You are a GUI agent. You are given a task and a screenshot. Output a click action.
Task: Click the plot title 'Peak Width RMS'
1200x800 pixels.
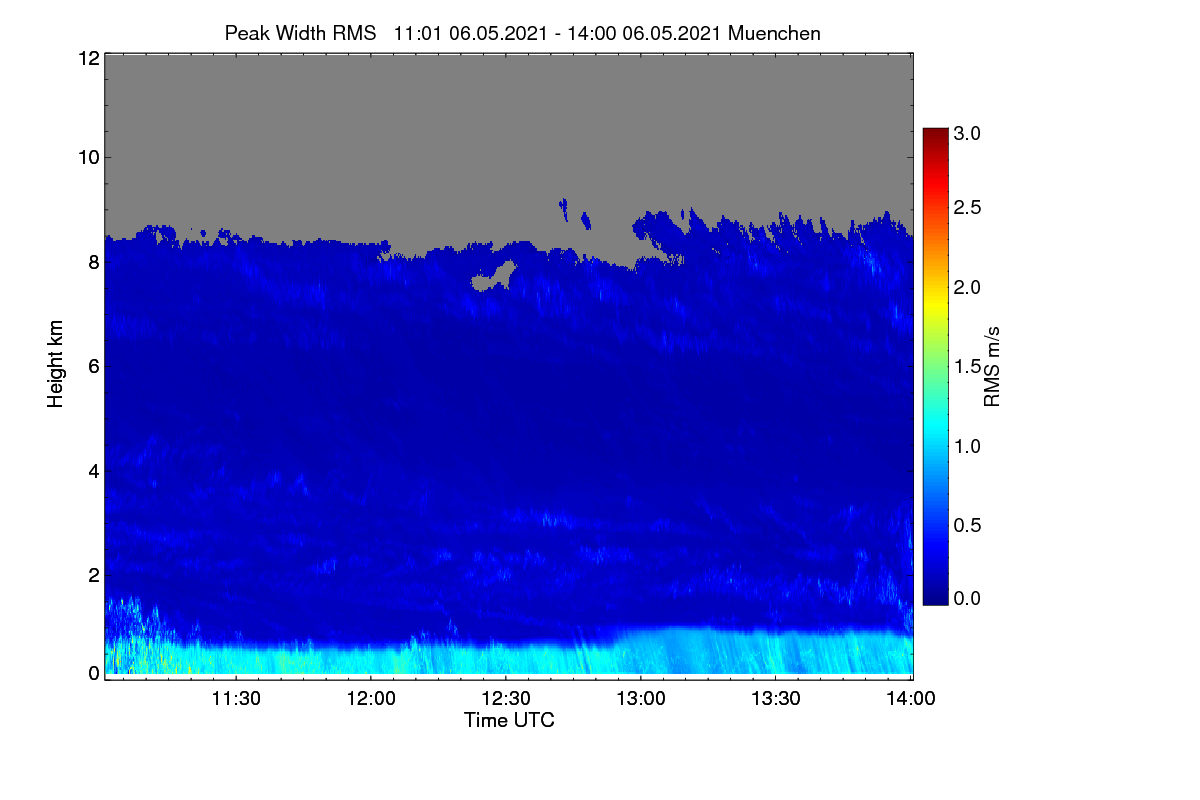pyautogui.click(x=300, y=33)
